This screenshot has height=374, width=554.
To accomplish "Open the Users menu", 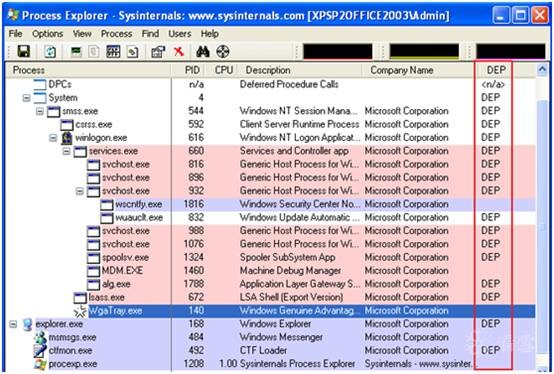I will [x=179, y=34].
